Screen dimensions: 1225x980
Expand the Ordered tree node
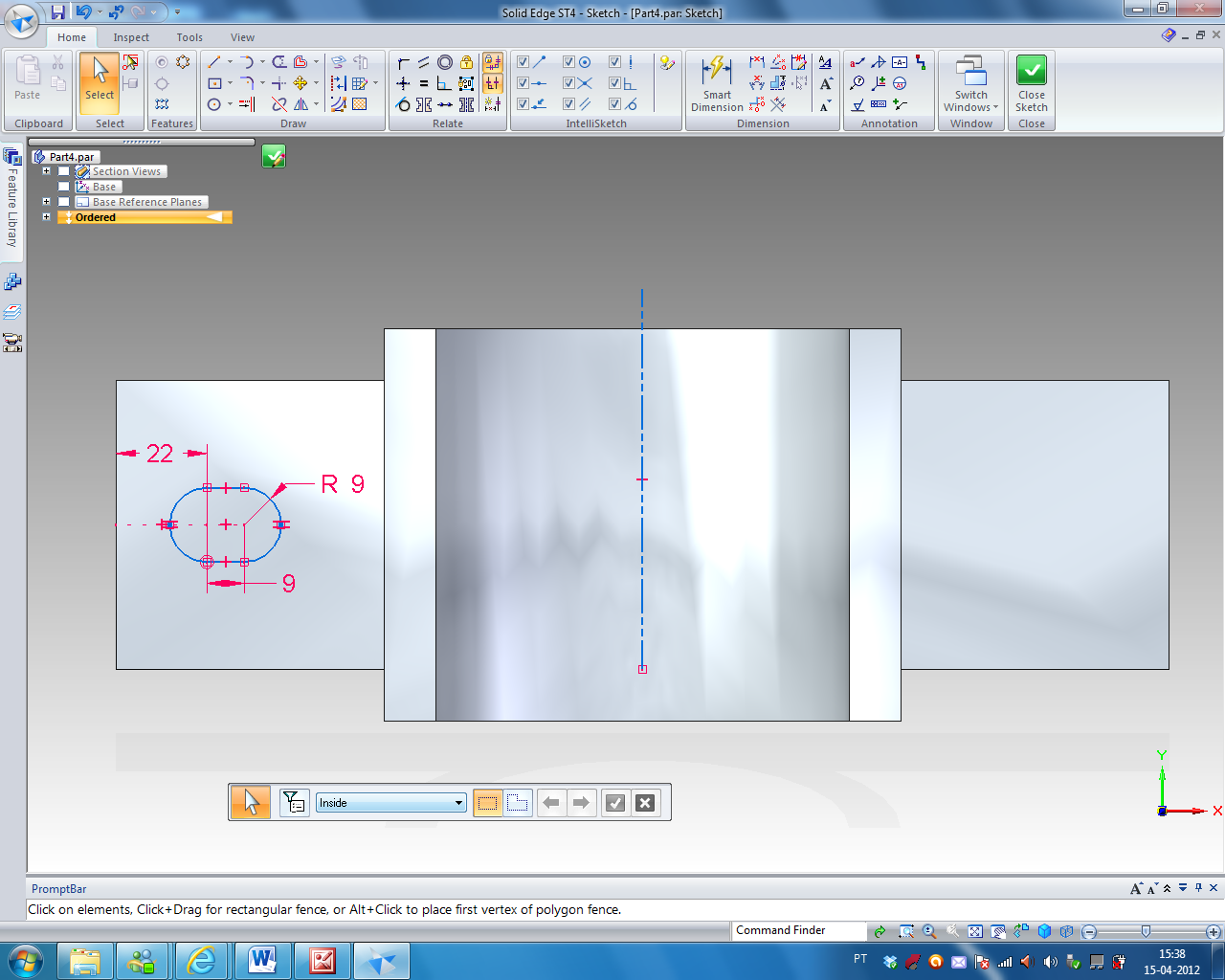(46, 217)
